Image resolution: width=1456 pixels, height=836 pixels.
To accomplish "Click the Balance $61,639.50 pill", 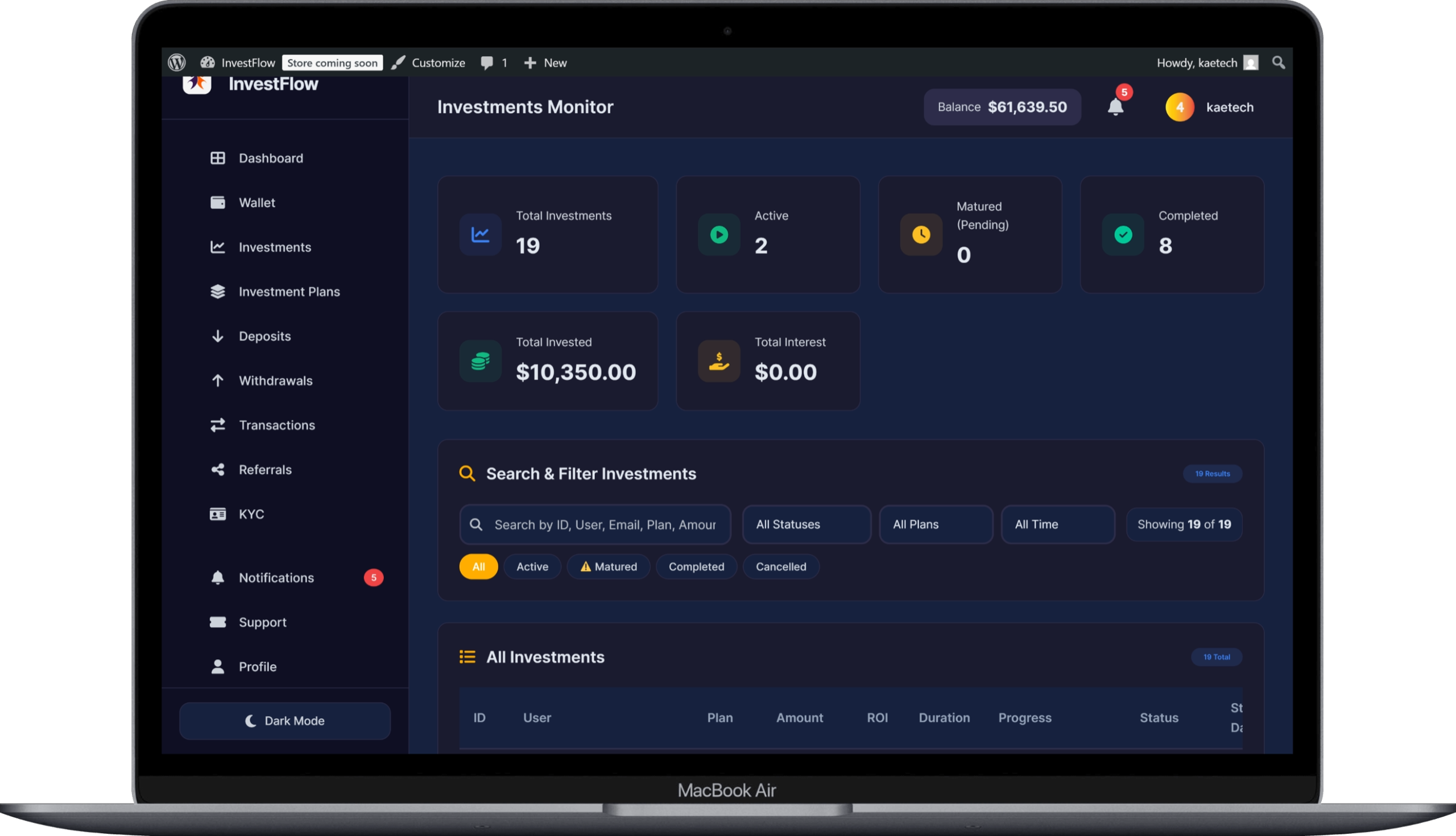I will point(1002,107).
